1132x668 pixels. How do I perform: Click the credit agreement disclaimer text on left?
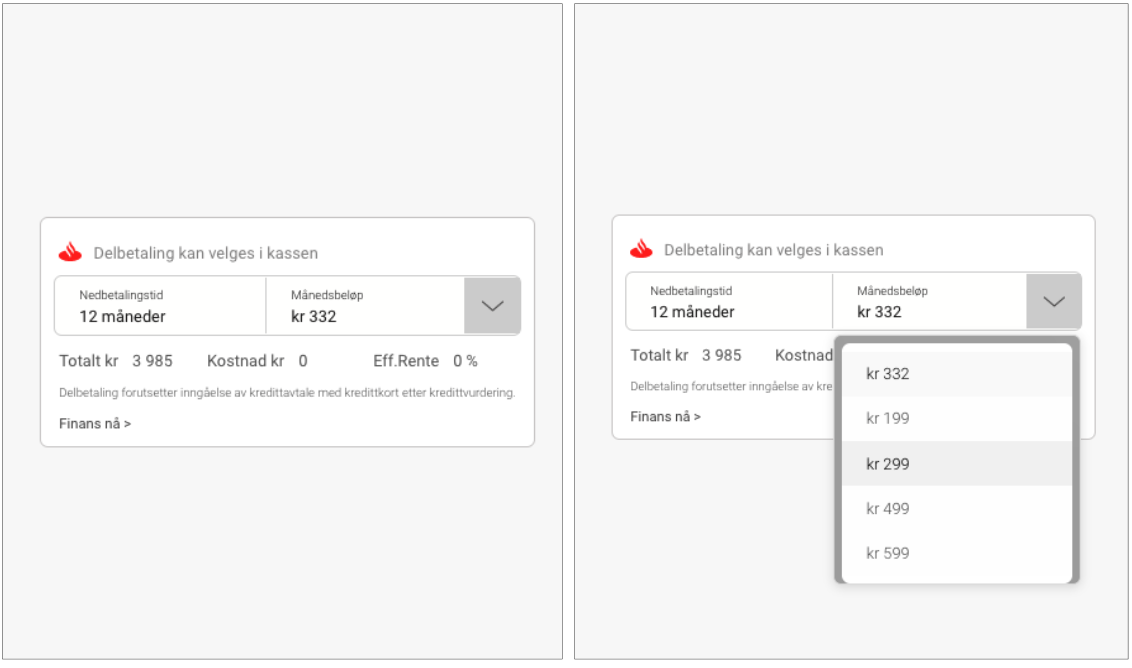point(287,393)
